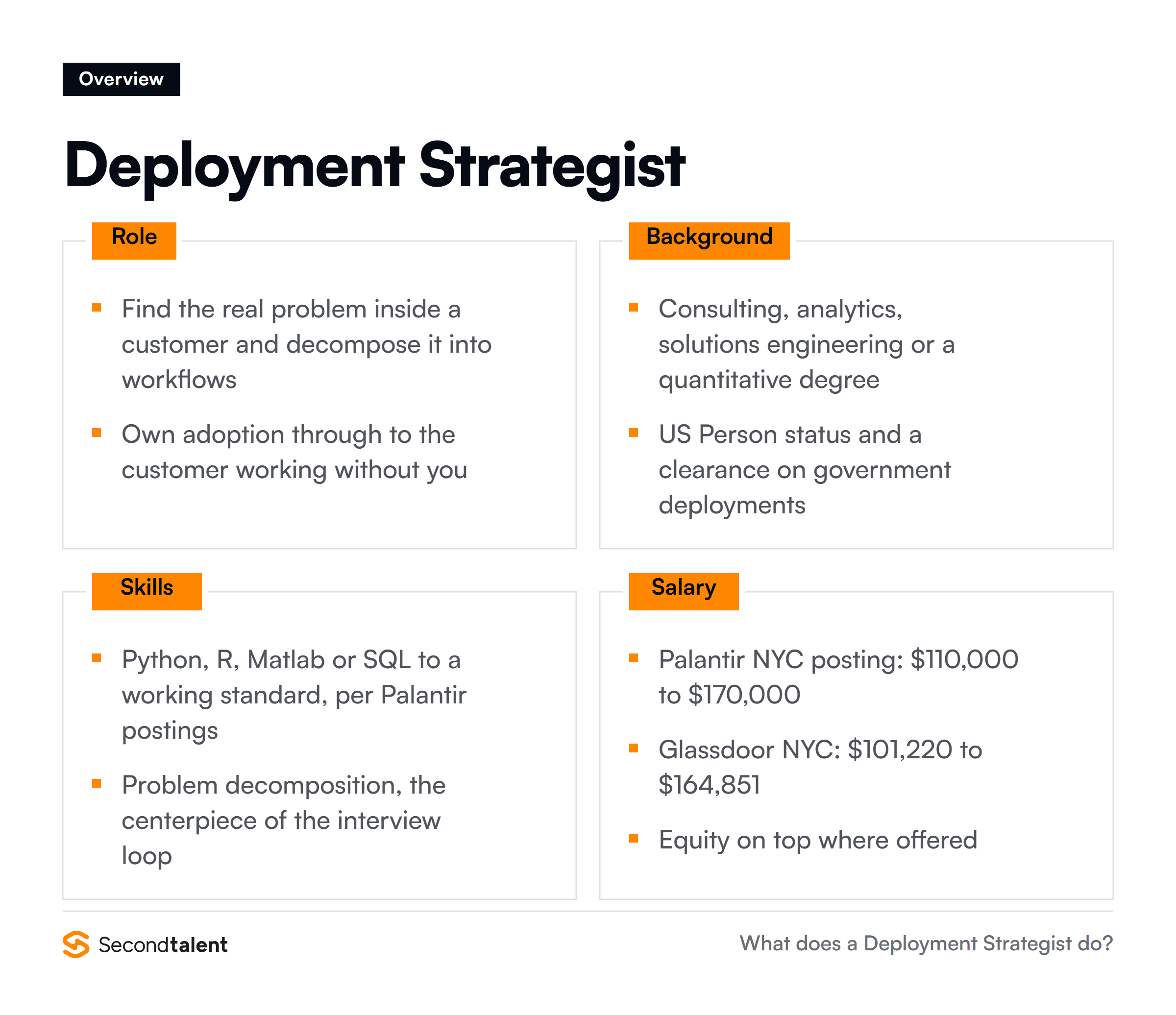Select 'Equity on top where offered' bullet

coord(818,840)
